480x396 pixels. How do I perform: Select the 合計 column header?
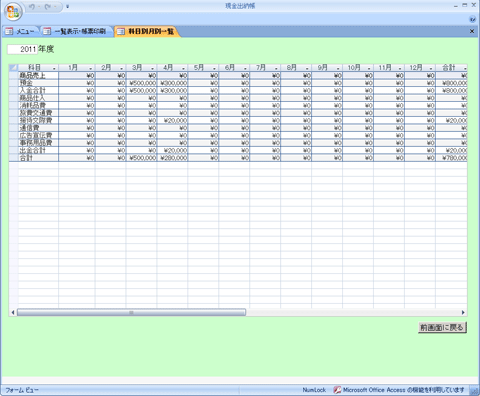point(451,68)
